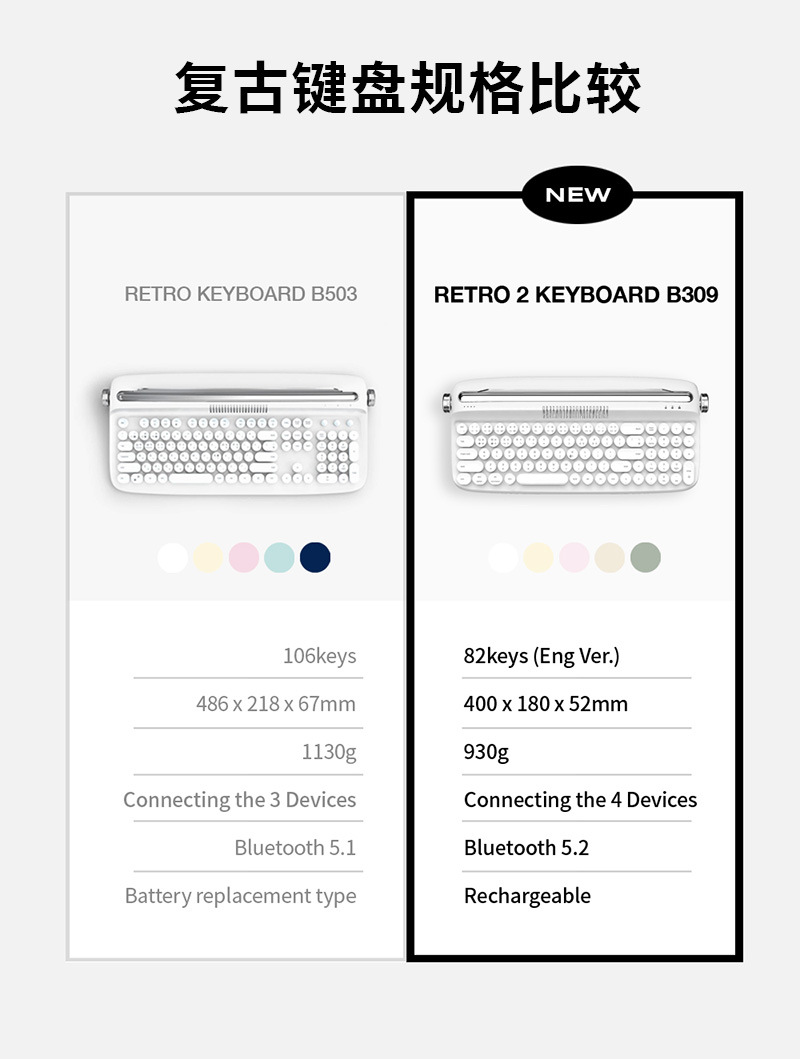The height and width of the screenshot is (1059, 800).
Task: Choose the cream yellow swatch for B503
Action: [208, 558]
